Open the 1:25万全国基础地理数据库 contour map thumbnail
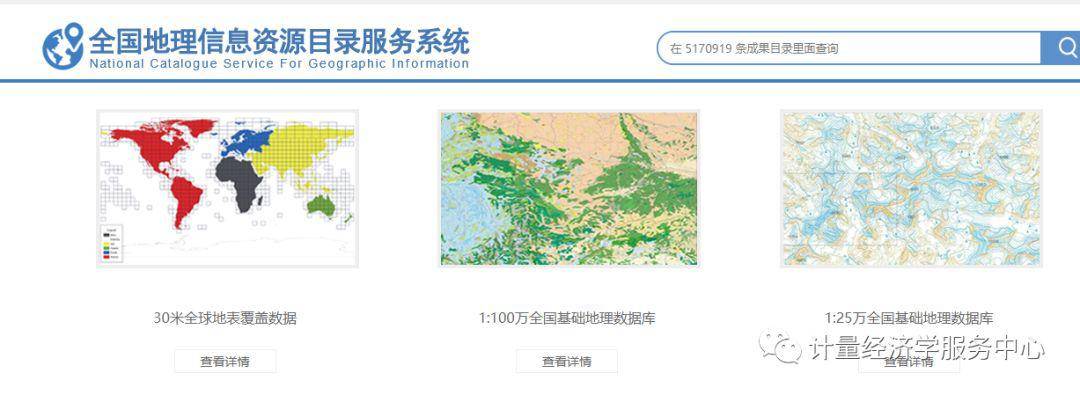This screenshot has height=395, width=1080. pyautogui.click(x=911, y=189)
